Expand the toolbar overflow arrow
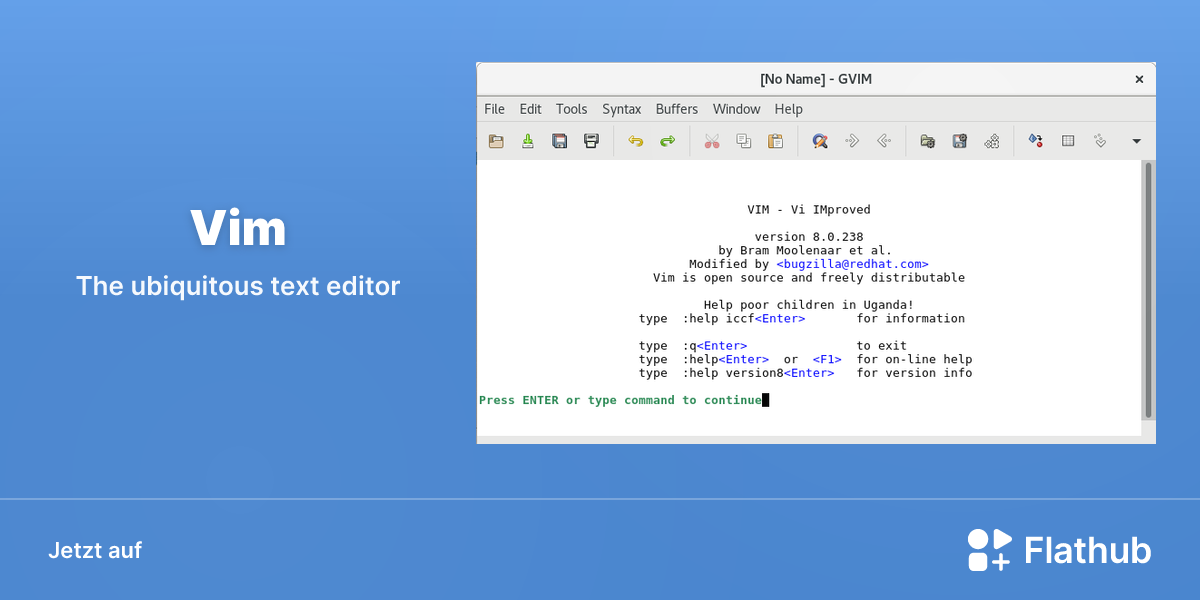 1136,141
